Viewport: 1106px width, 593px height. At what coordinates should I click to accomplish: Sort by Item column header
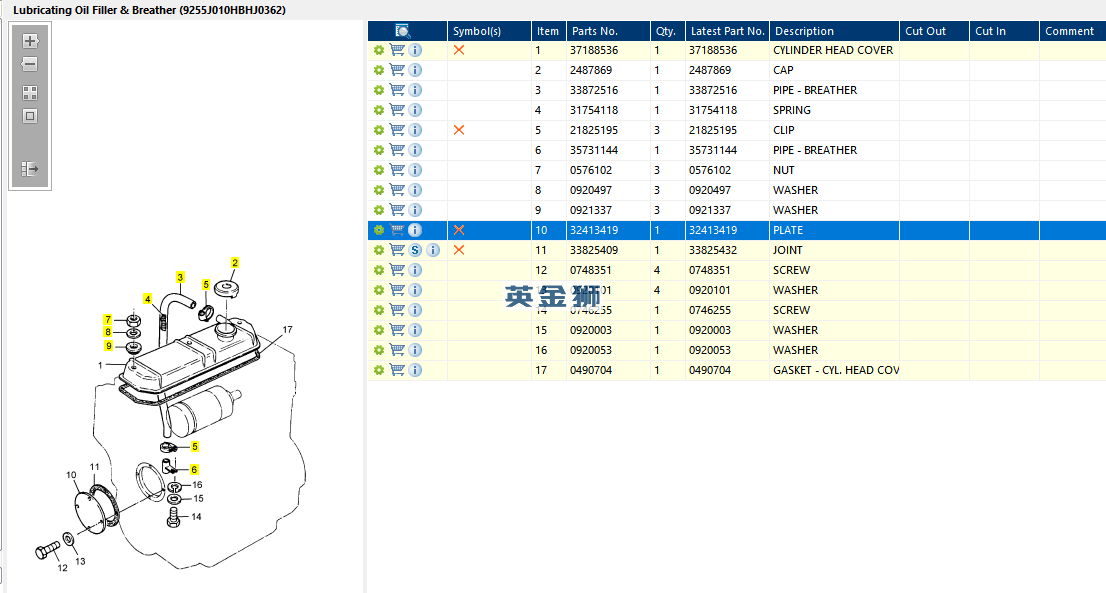pyautogui.click(x=548, y=31)
